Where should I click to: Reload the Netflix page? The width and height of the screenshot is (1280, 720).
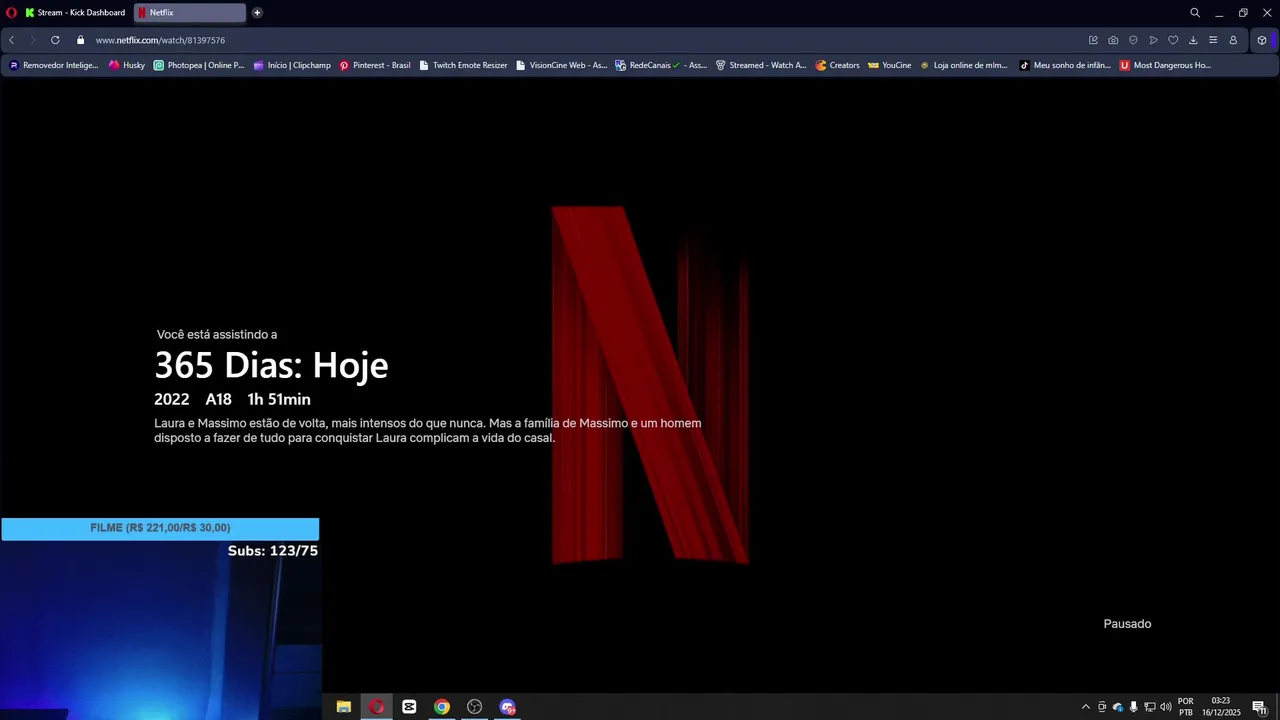(55, 40)
